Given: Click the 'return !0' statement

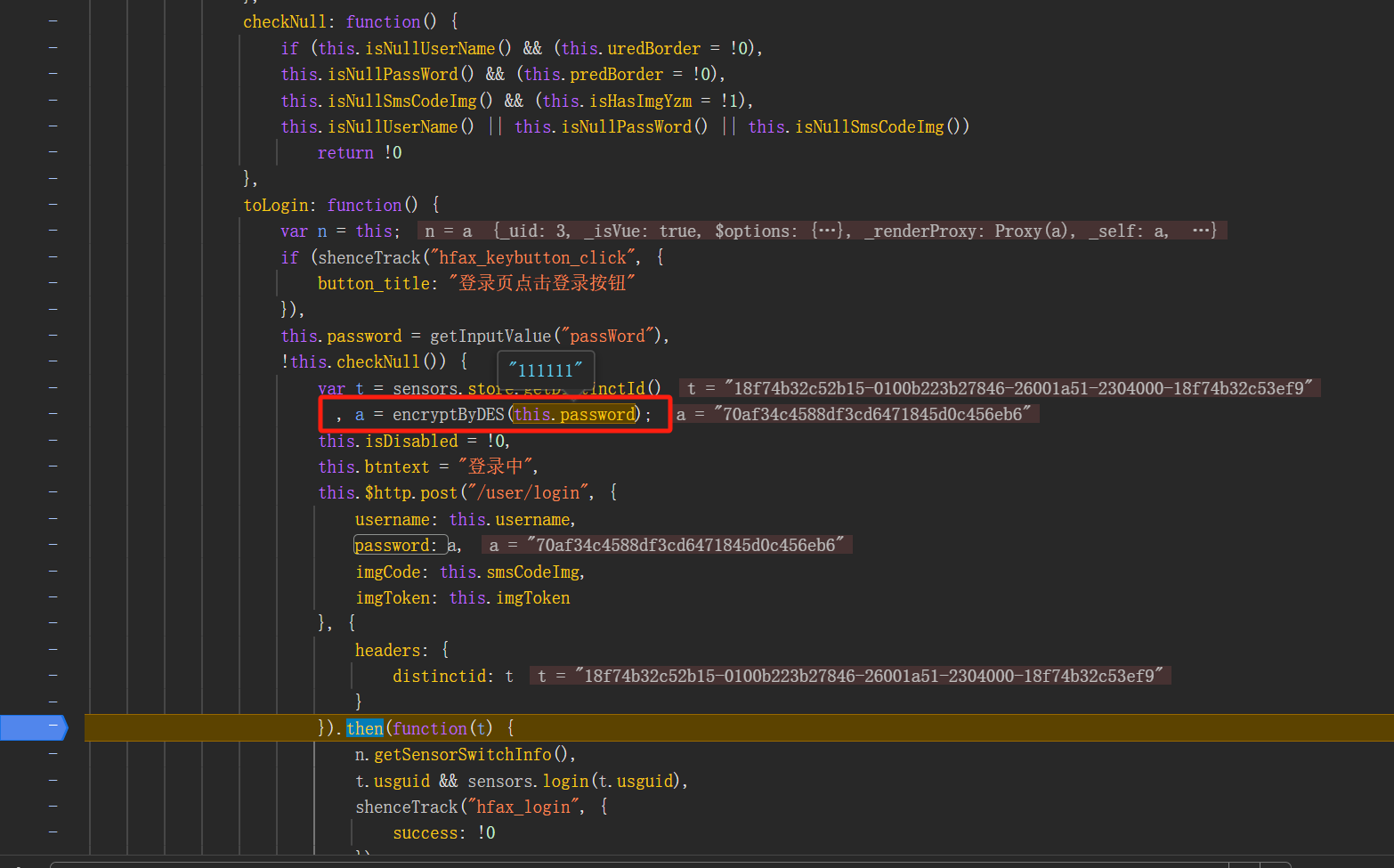Looking at the screenshot, I should (x=360, y=152).
